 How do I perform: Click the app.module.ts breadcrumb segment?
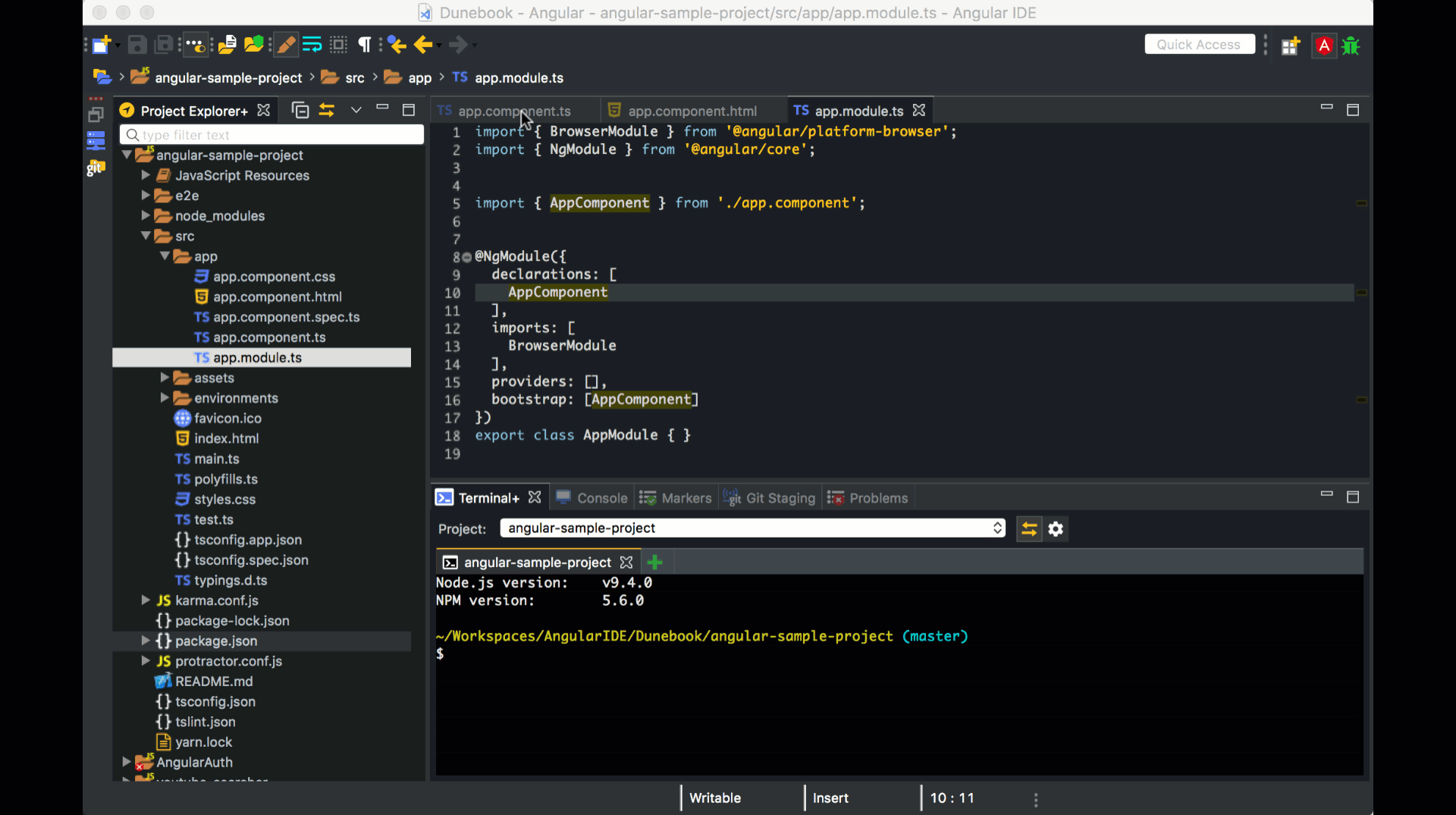click(519, 78)
